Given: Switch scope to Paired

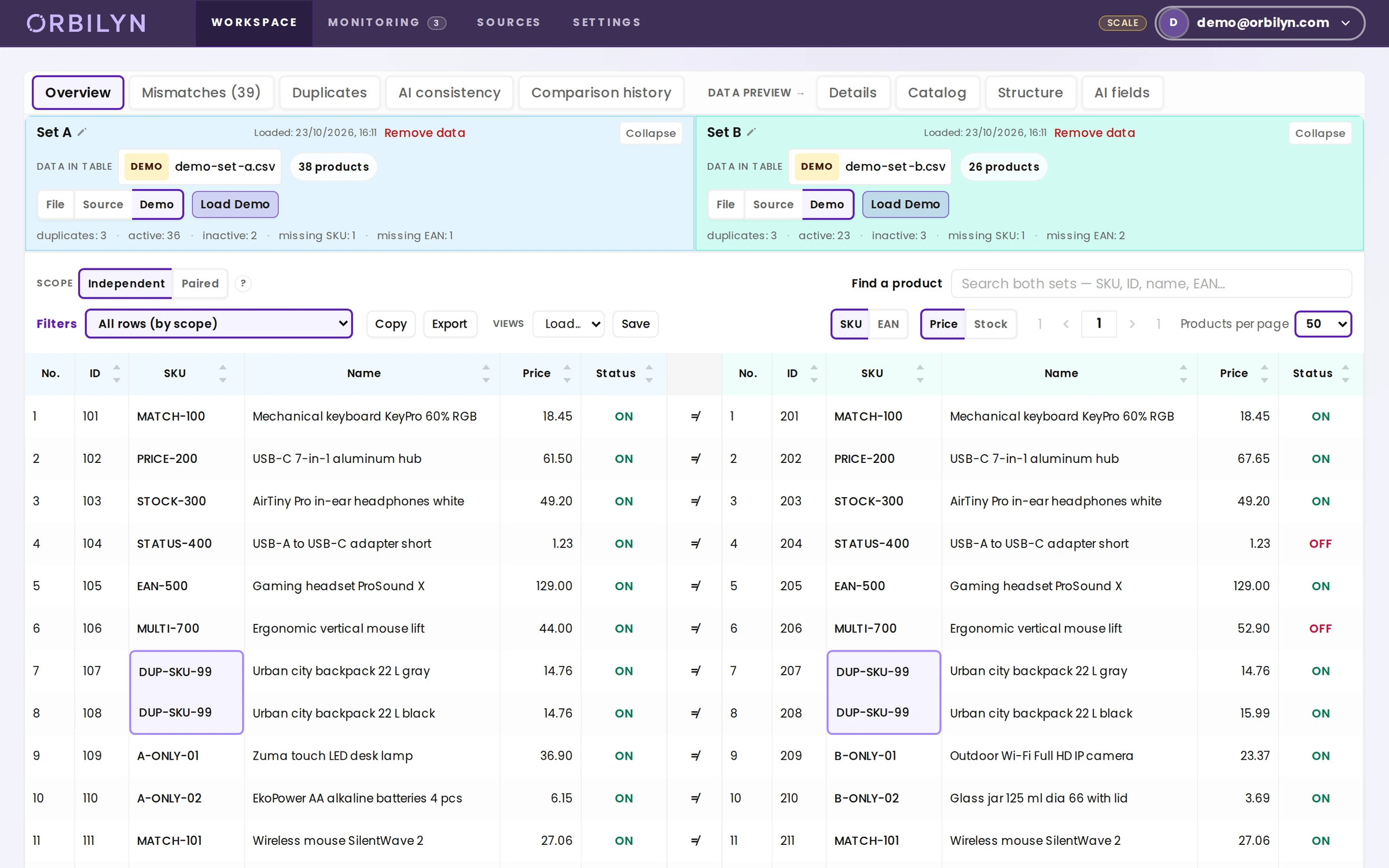Looking at the screenshot, I should (200, 284).
